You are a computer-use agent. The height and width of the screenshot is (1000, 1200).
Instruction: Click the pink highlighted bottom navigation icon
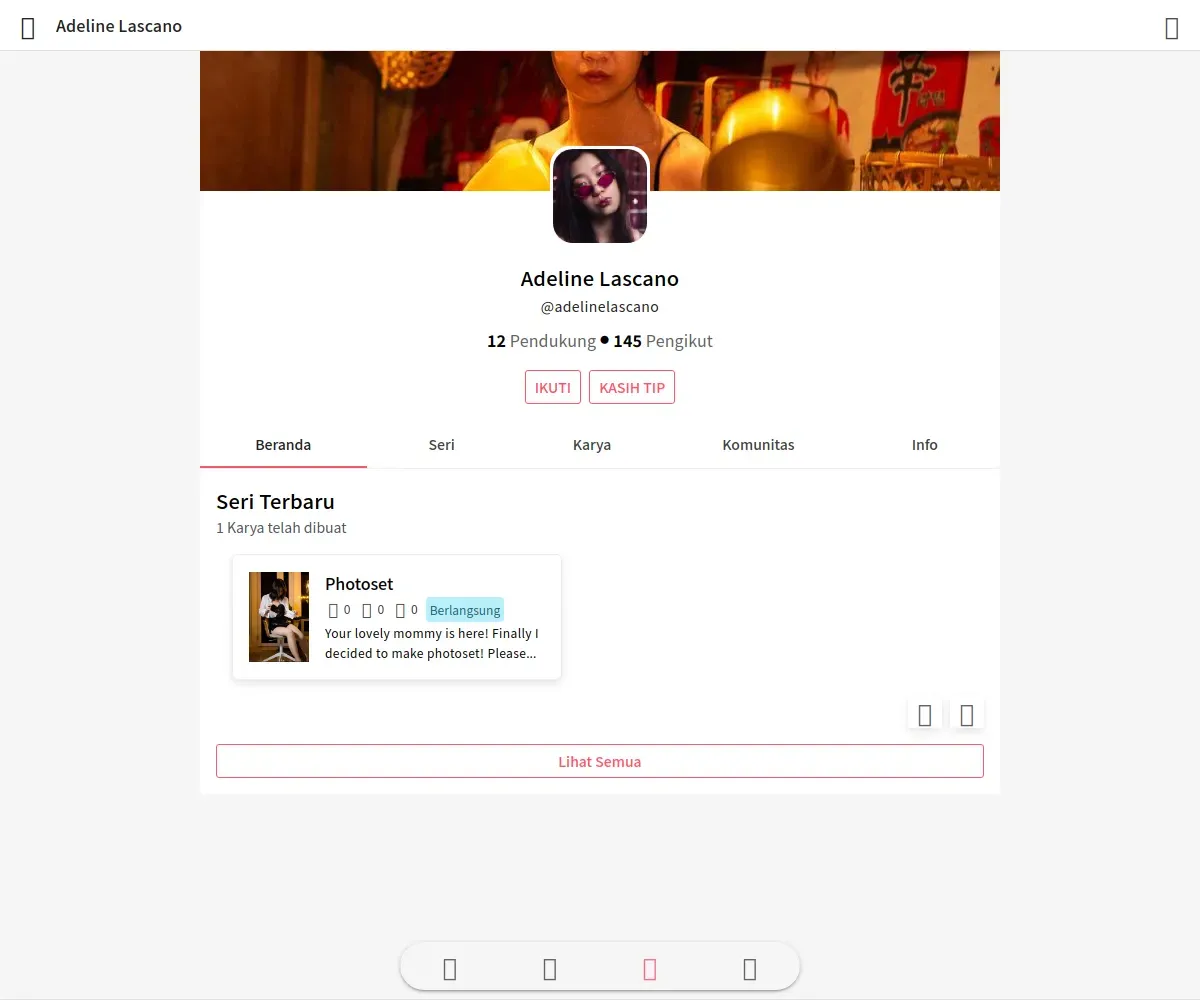coord(650,968)
